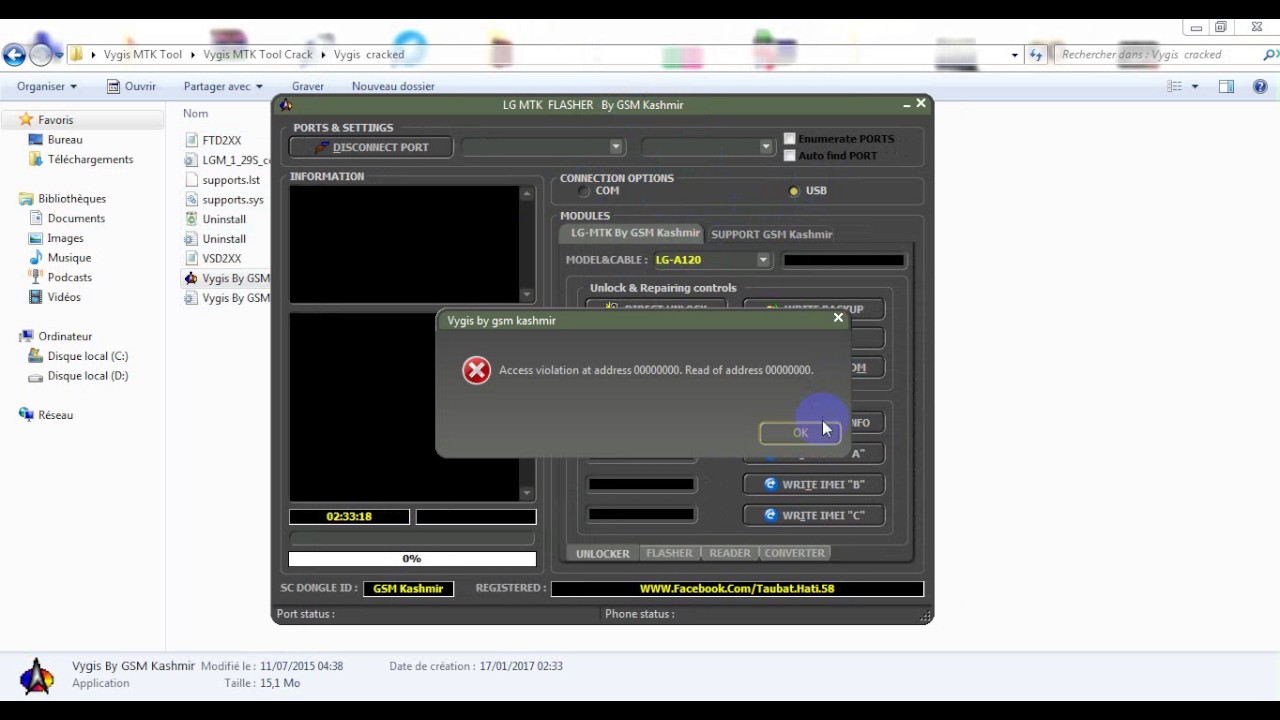Select the USB connection option
This screenshot has height=720, width=1280.
pyautogui.click(x=794, y=191)
